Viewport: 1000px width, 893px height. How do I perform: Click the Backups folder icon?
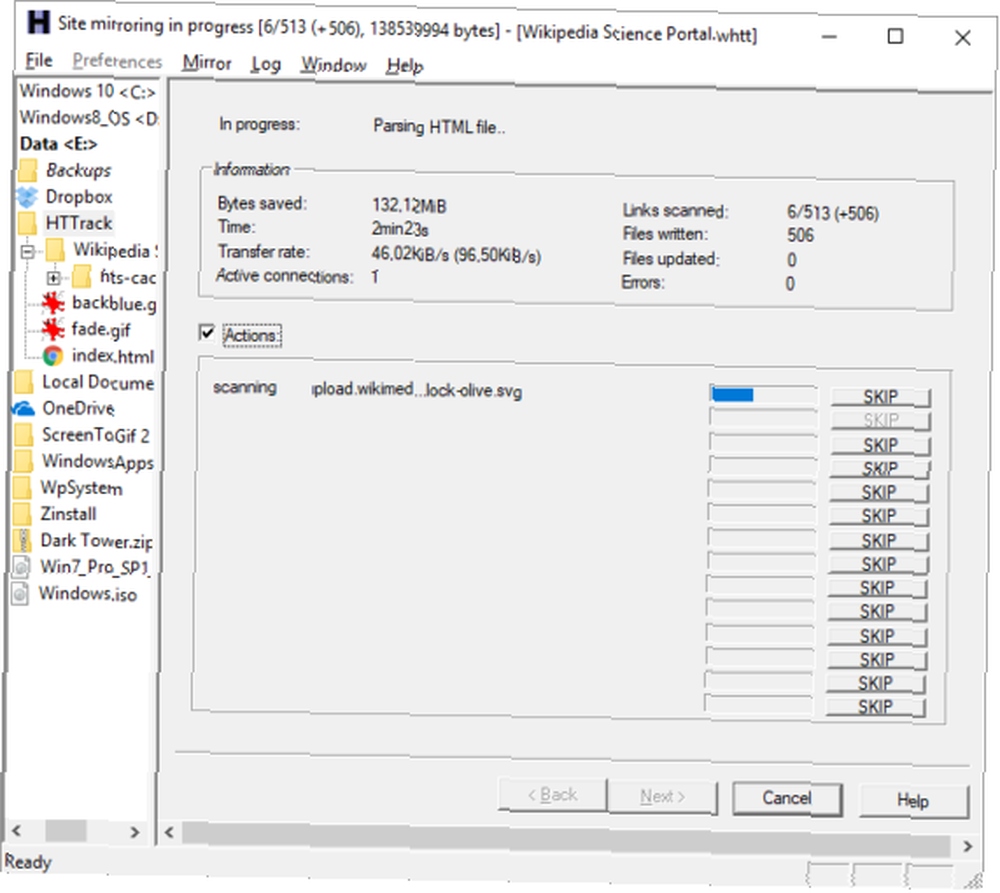tap(27, 170)
